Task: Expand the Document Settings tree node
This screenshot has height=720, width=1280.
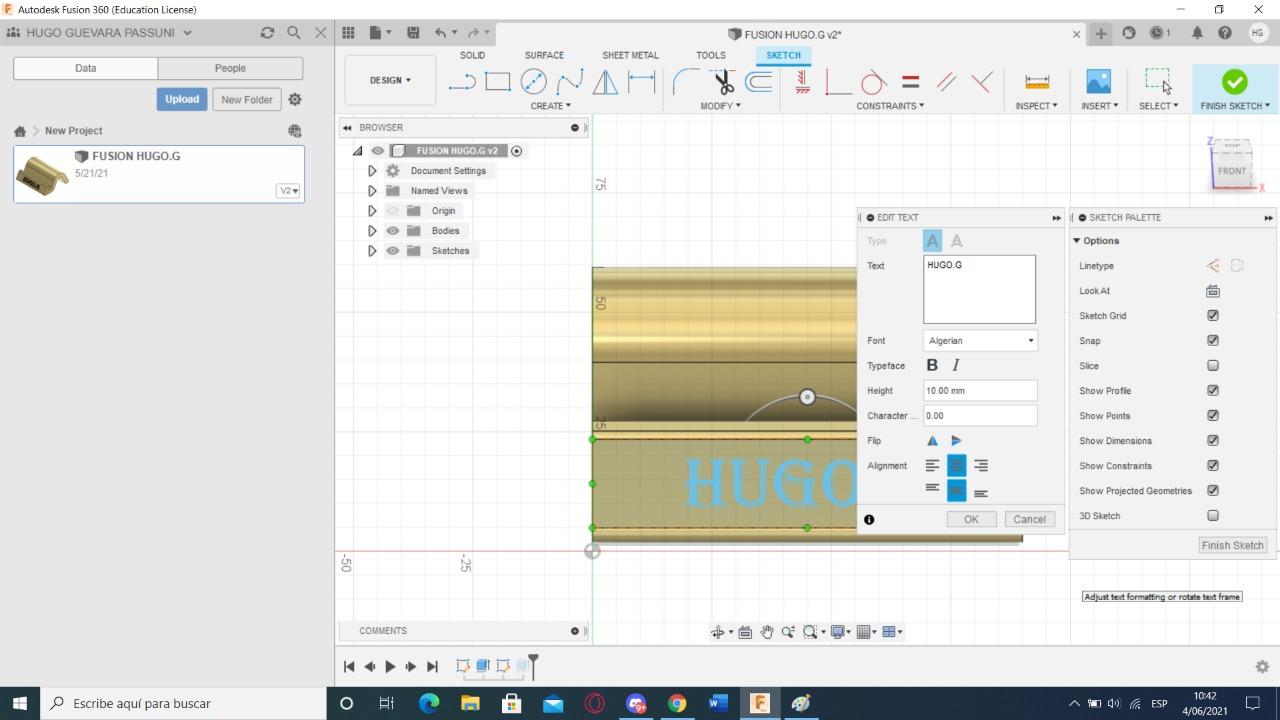Action: point(372,171)
